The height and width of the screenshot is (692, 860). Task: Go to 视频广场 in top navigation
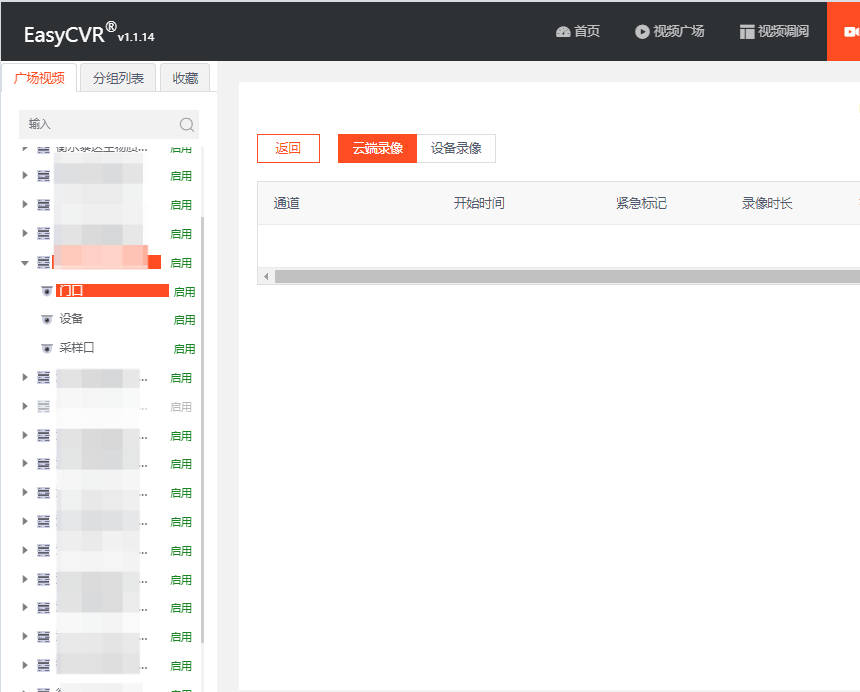(669, 31)
